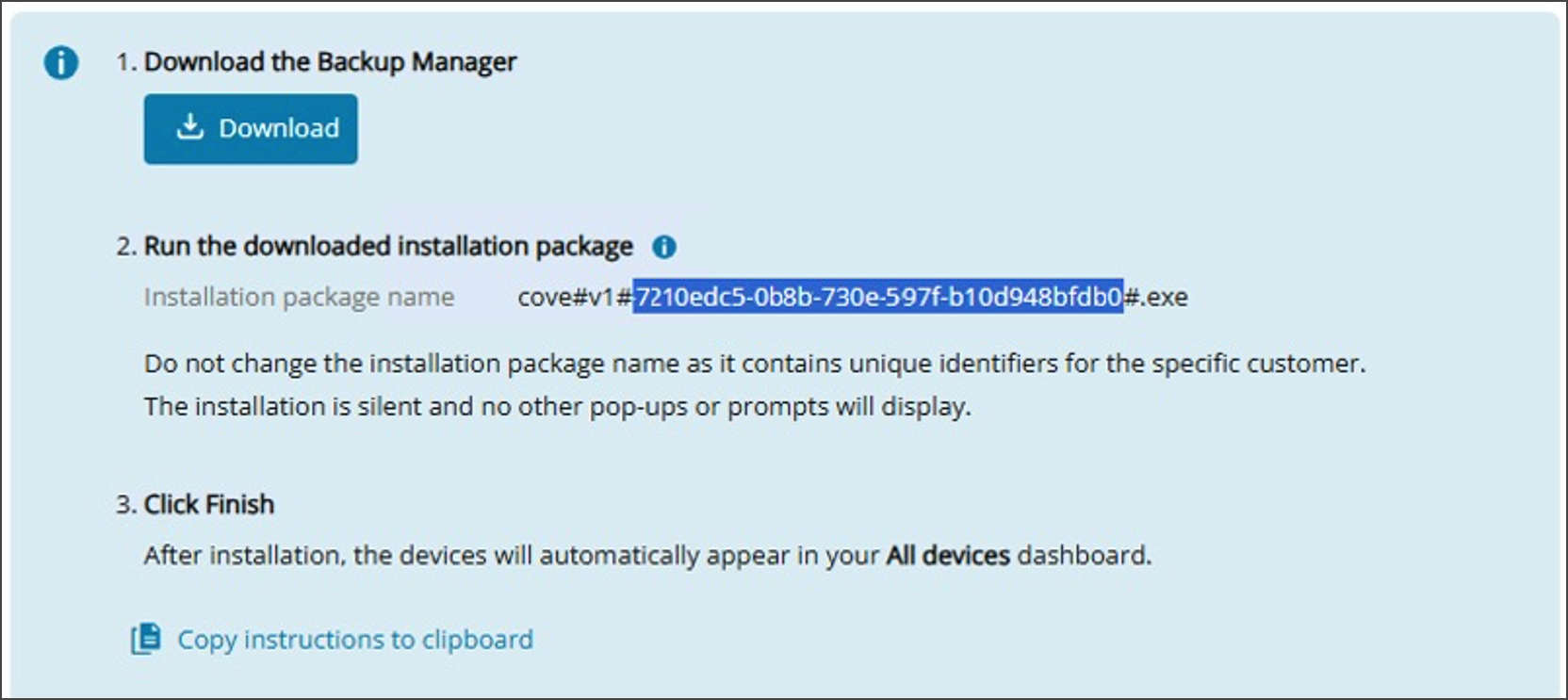This screenshot has width=1568, height=700.
Task: Click the highlighted package GUID text
Action: (878, 297)
